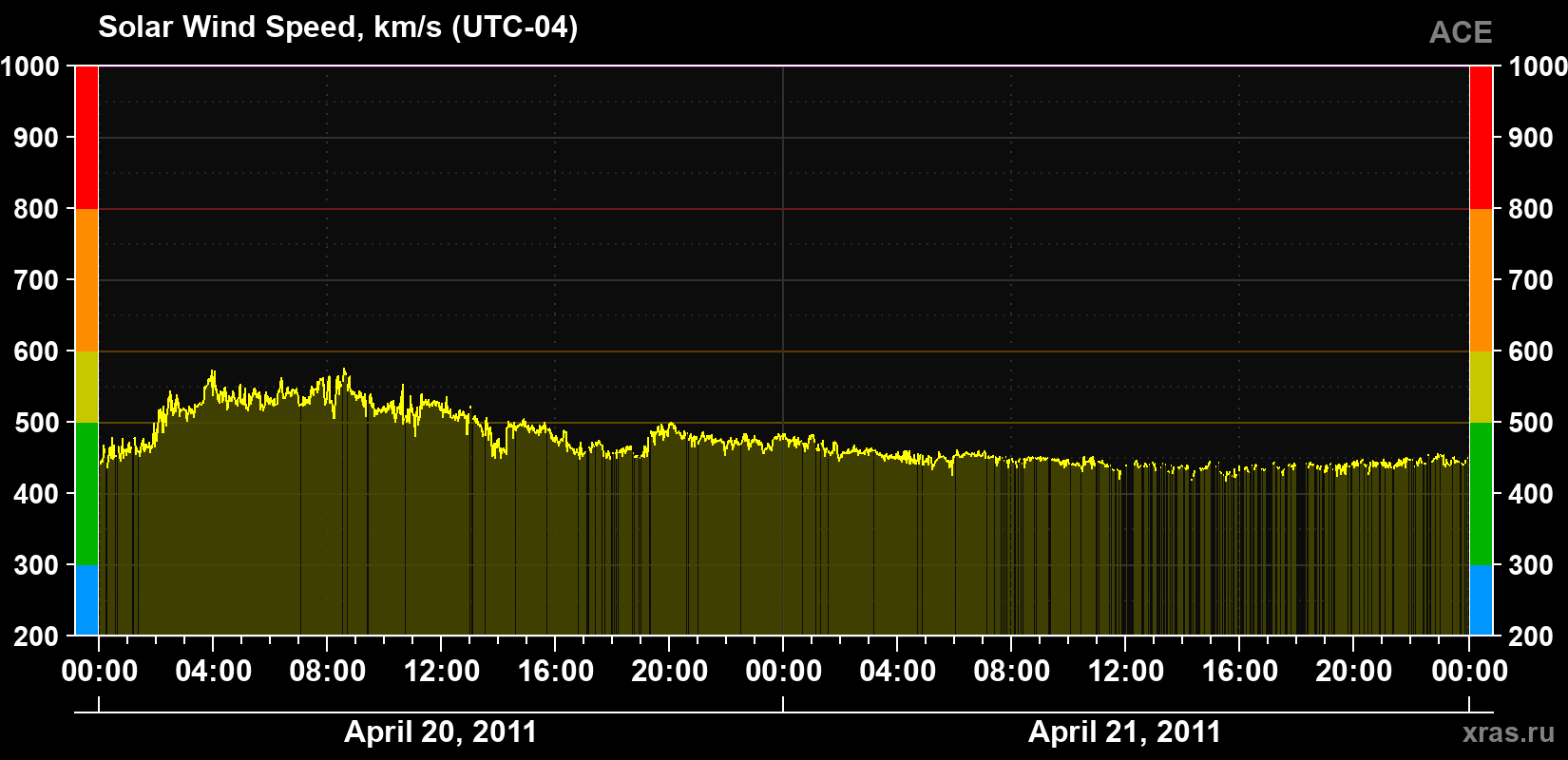1568x760 pixels.
Task: Select the "800" label on the left axis
Action: pyautogui.click(x=37, y=209)
